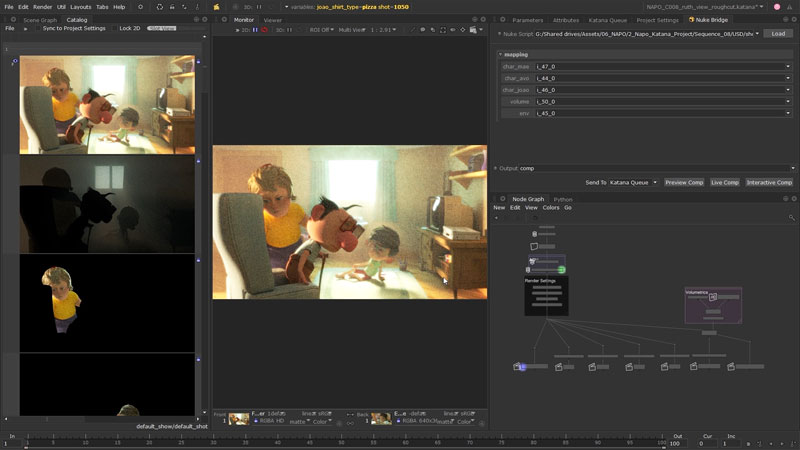Select the lit room render thumbnail in Catalog
Viewport: 800px width, 450px height.
coord(107,105)
